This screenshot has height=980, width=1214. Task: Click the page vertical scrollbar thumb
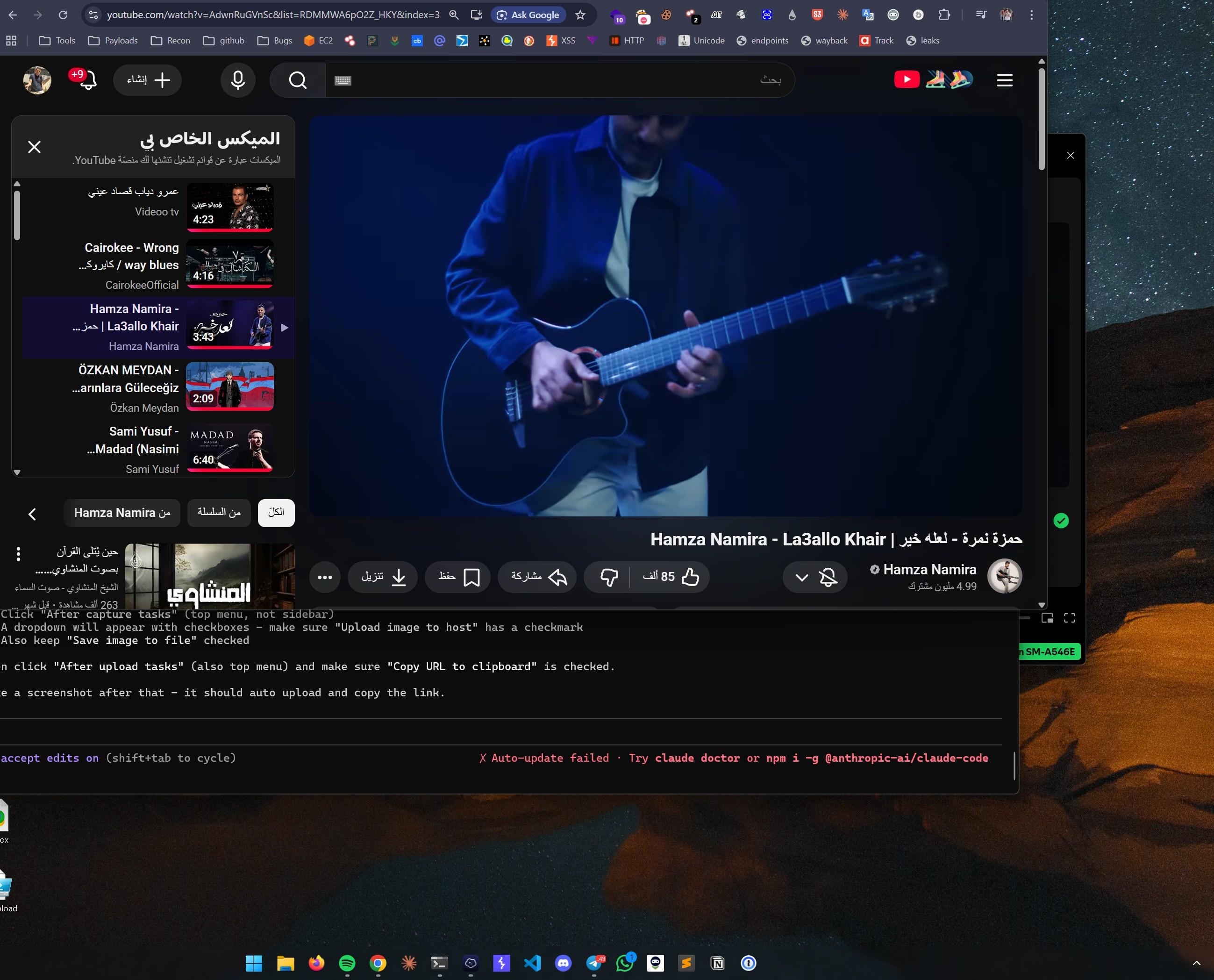pos(1041,119)
